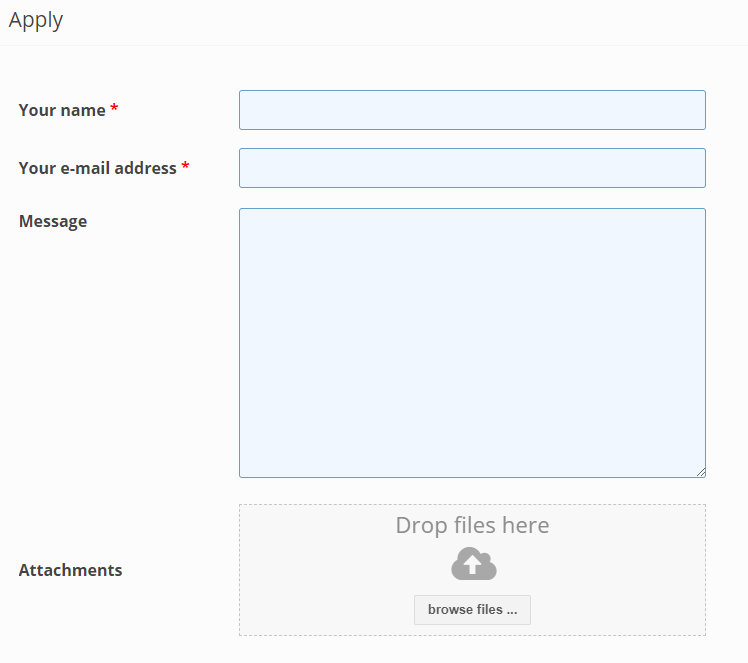Click the Attachments label
The height and width of the screenshot is (663, 748).
pos(70,570)
